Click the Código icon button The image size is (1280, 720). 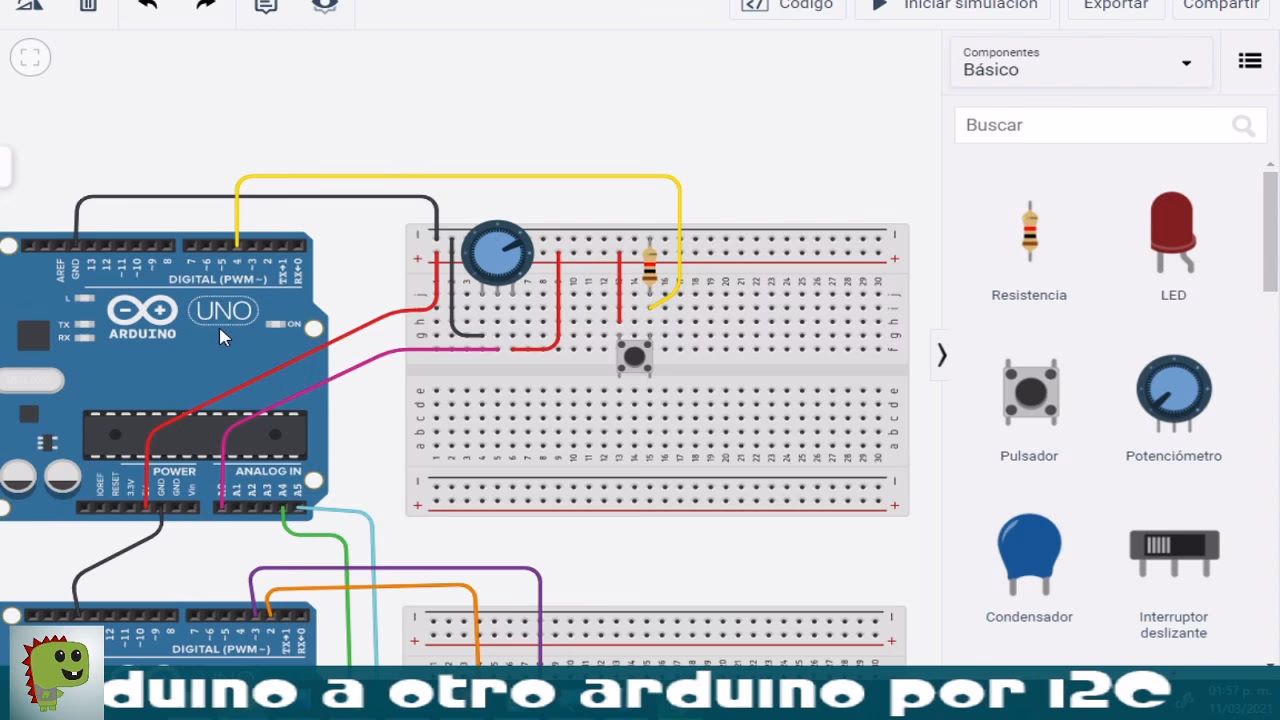coord(789,6)
